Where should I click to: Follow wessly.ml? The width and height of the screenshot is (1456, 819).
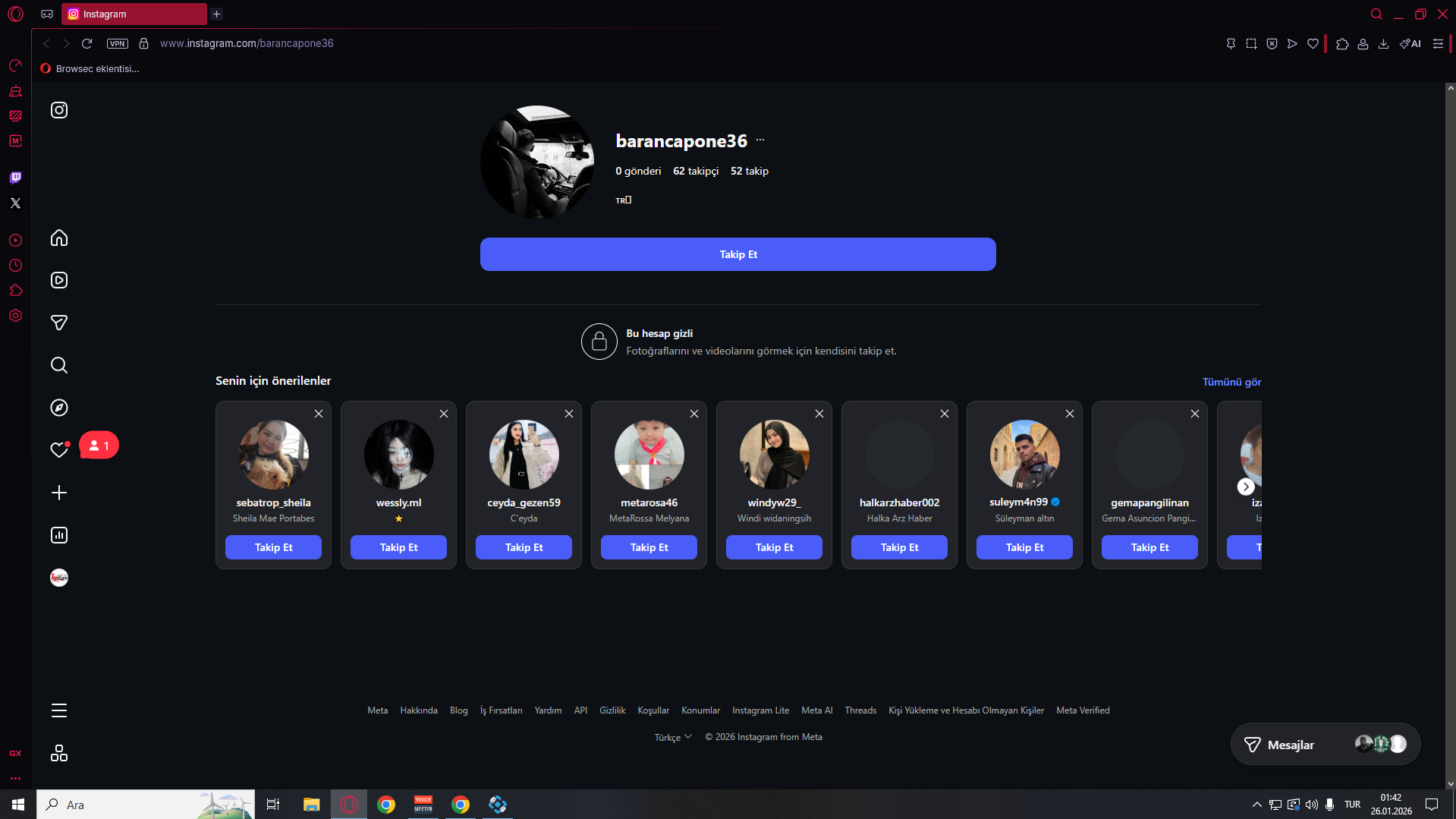398,547
